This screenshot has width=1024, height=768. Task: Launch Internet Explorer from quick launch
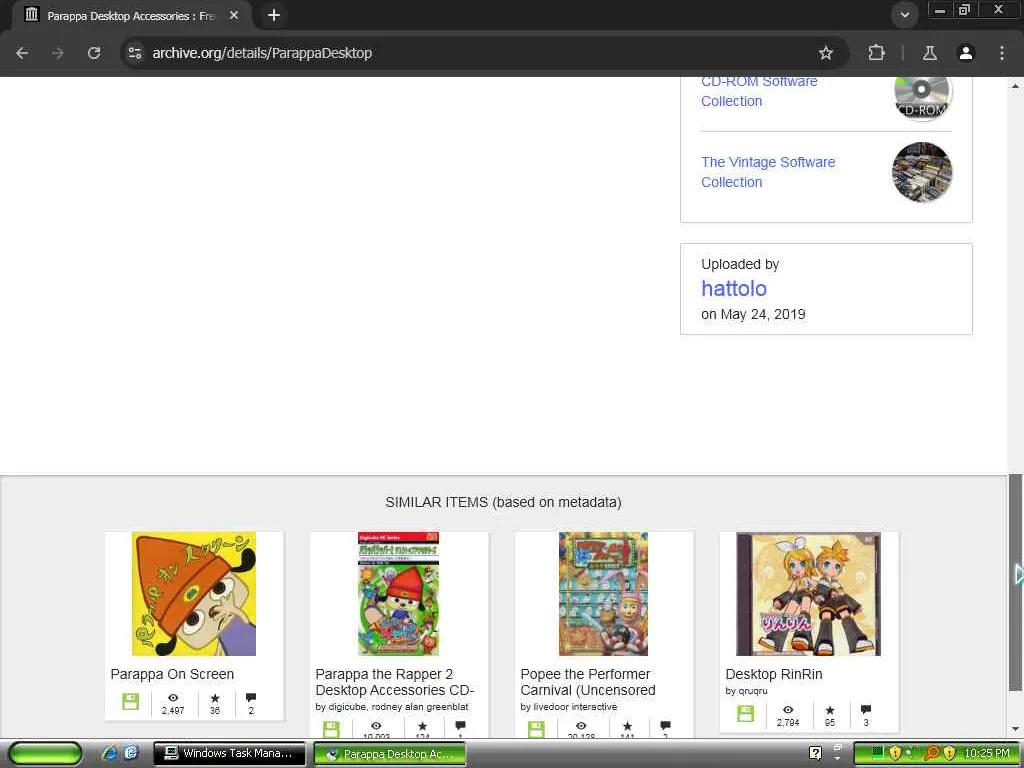110,753
